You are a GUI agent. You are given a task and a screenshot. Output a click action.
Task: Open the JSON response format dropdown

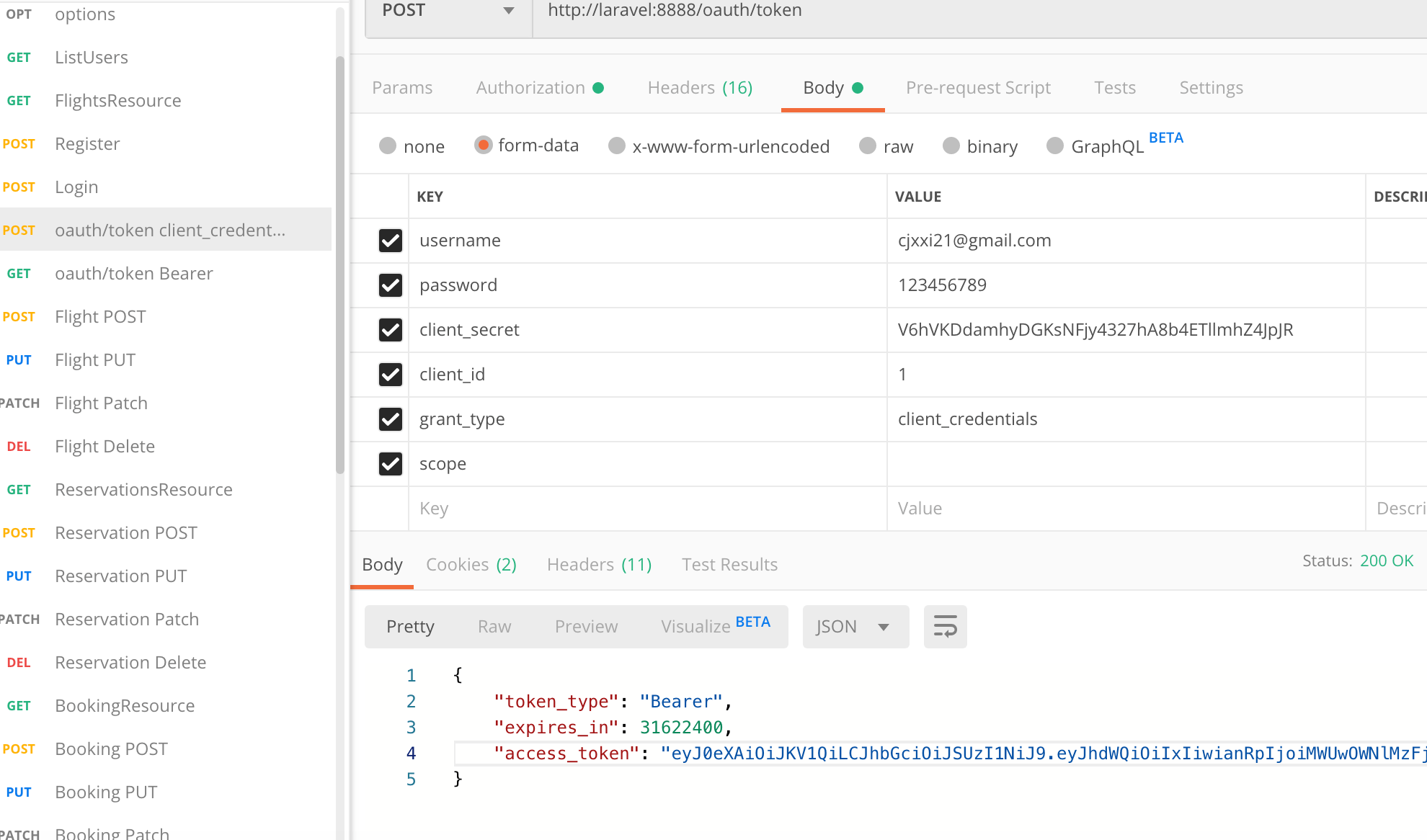point(855,626)
